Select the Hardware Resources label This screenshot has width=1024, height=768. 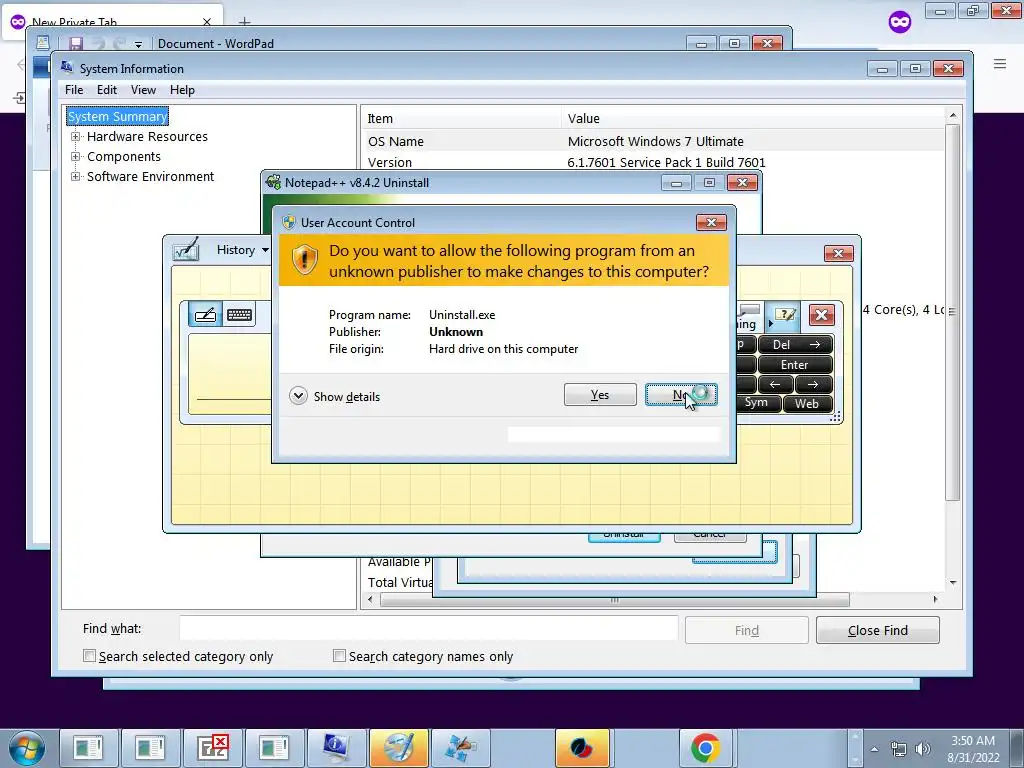tap(147, 136)
